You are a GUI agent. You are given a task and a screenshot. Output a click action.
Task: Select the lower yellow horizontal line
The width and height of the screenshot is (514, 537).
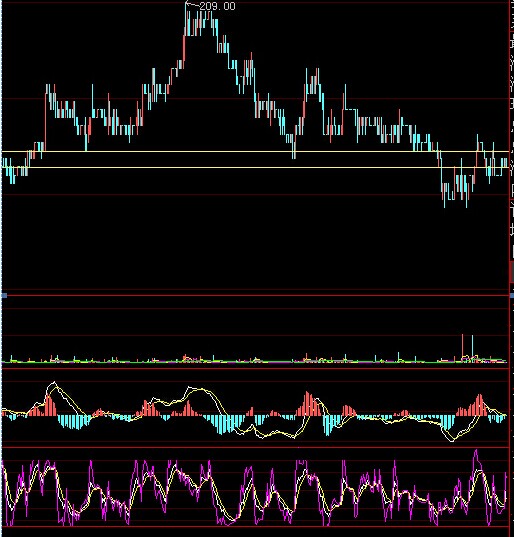[x=255, y=167]
